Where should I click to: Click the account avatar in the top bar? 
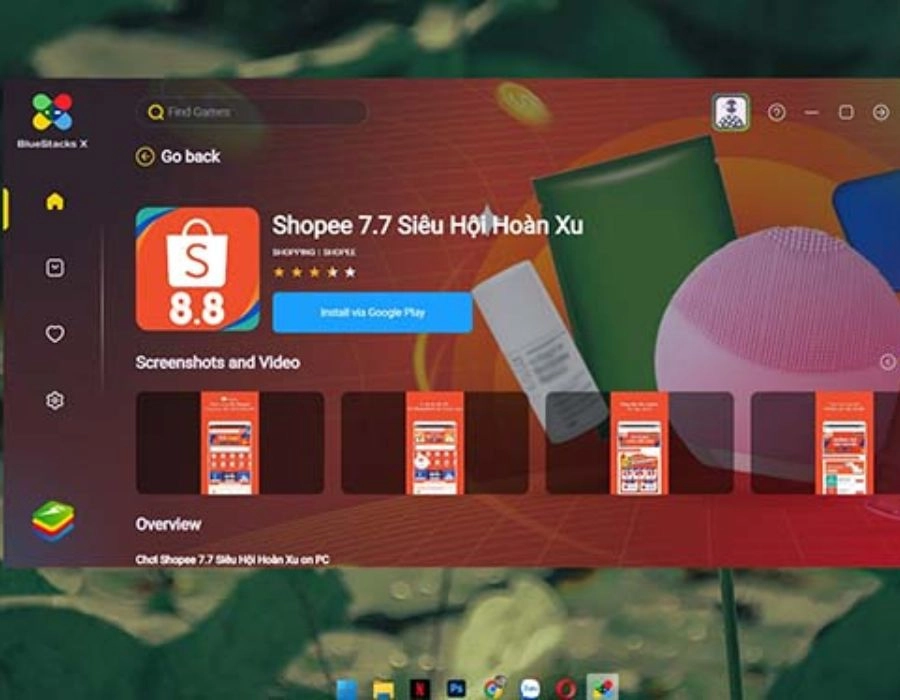(x=731, y=112)
